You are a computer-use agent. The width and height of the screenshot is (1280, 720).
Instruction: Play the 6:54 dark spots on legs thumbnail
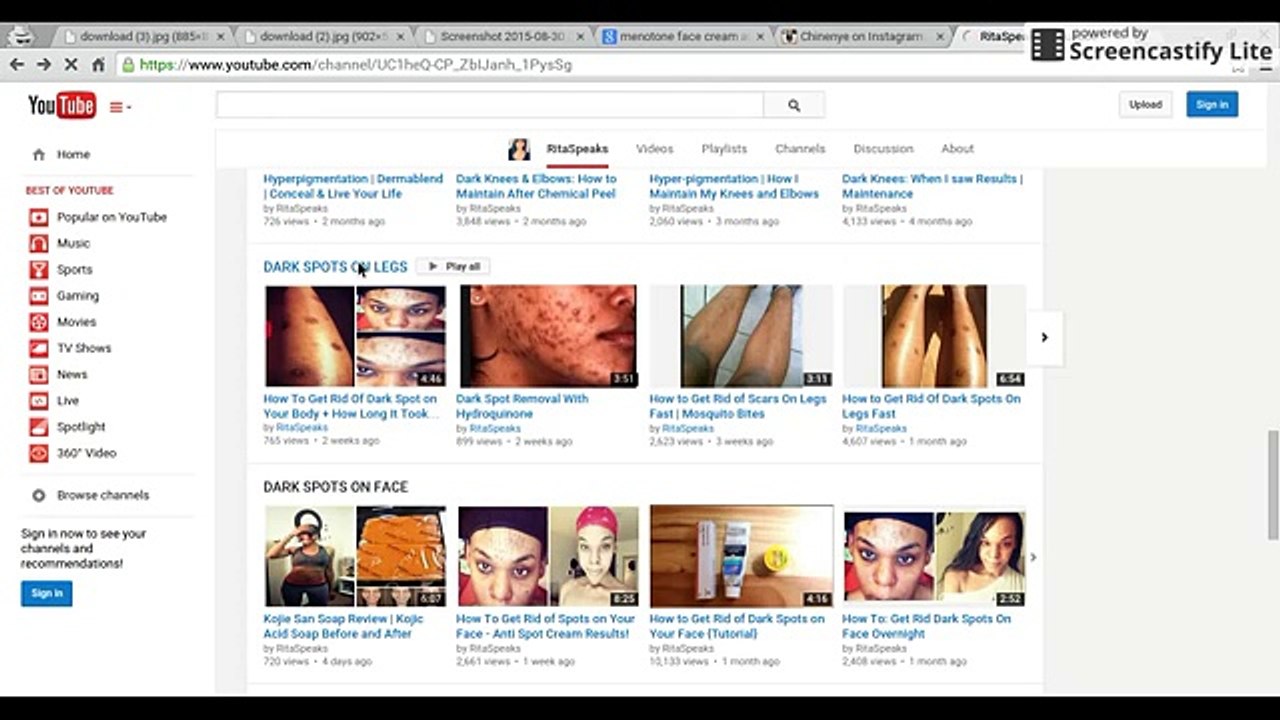(x=934, y=337)
